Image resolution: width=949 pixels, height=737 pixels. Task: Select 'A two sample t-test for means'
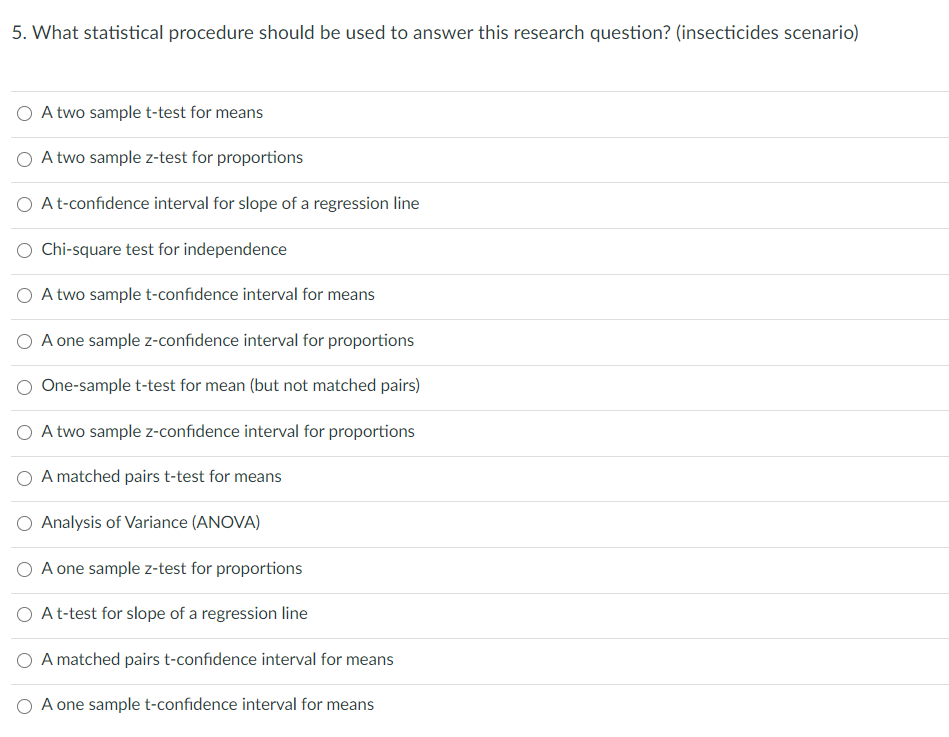[24, 113]
